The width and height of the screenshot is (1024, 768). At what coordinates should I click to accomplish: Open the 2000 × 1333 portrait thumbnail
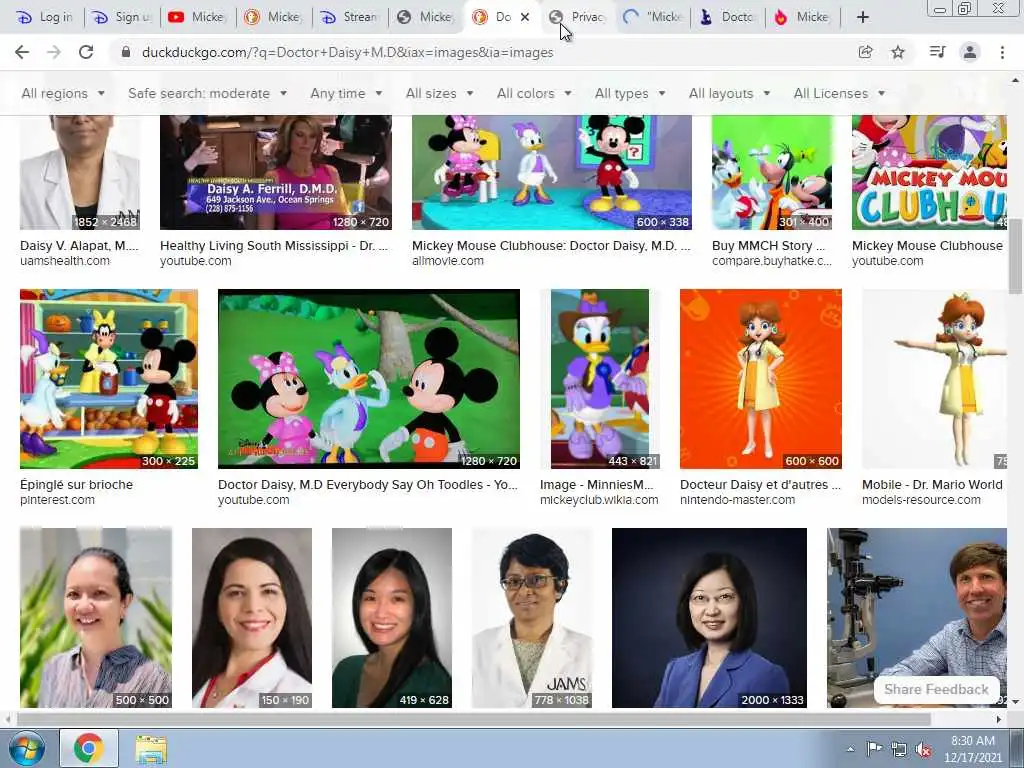[x=709, y=618]
